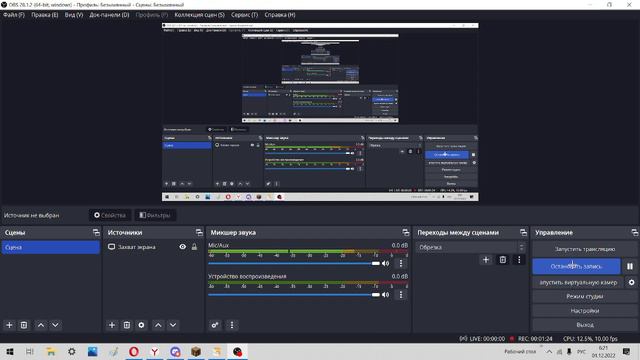This screenshot has width=640, height=360.
Task: Mute the Устройство воспроизведения speaker icon
Action: pyautogui.click(x=385, y=294)
